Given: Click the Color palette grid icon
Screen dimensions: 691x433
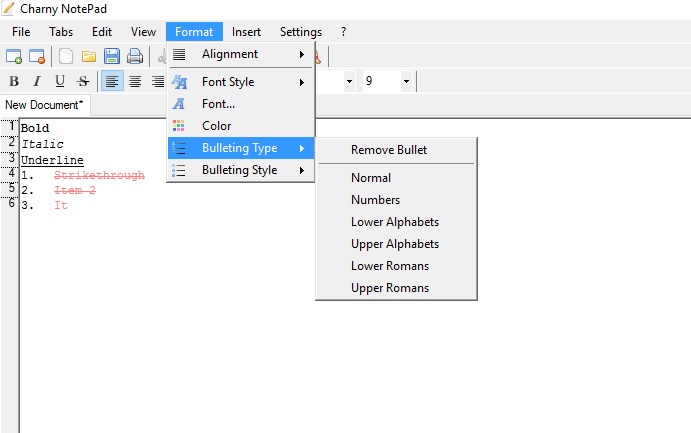Looking at the screenshot, I should tap(178, 126).
